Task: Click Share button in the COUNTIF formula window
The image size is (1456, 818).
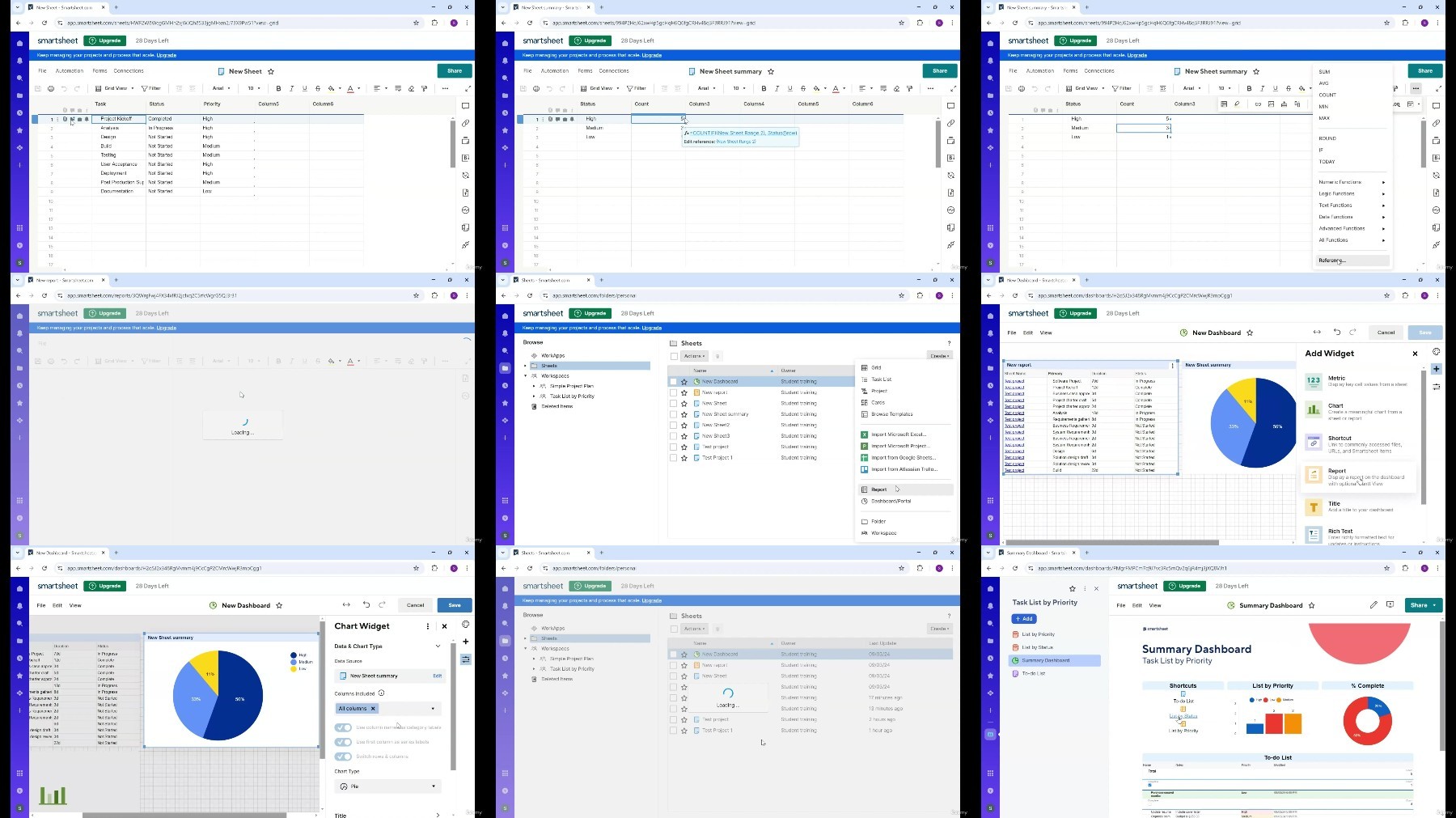Action: point(940,71)
